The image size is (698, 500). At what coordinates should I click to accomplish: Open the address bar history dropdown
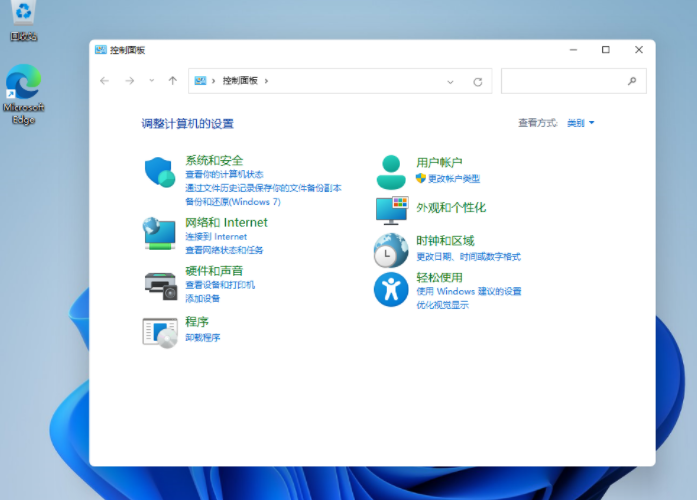[451, 81]
